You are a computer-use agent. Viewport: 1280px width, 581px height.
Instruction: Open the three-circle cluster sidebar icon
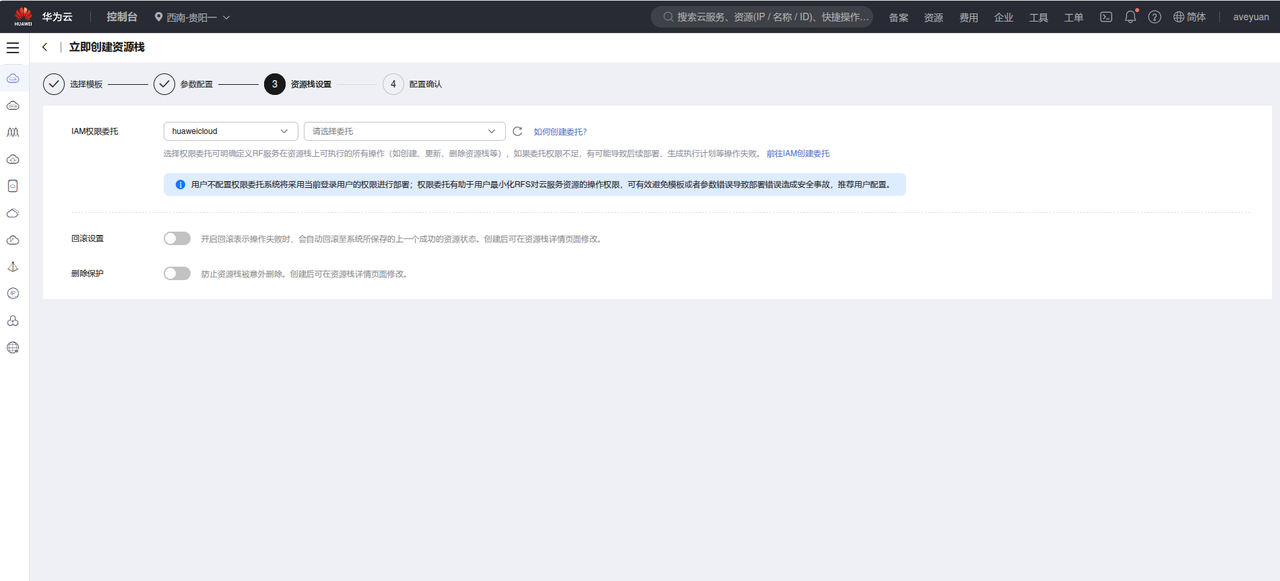point(13,321)
